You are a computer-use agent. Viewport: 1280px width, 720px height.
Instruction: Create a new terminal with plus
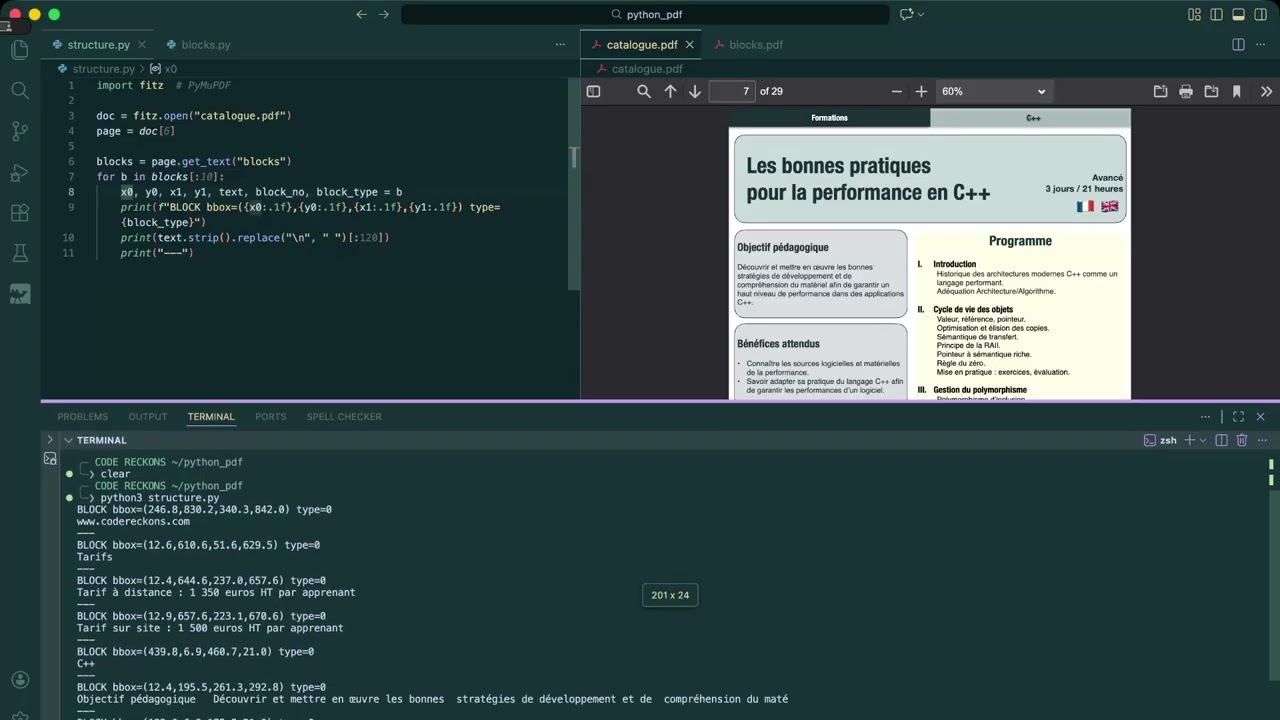click(x=1189, y=440)
